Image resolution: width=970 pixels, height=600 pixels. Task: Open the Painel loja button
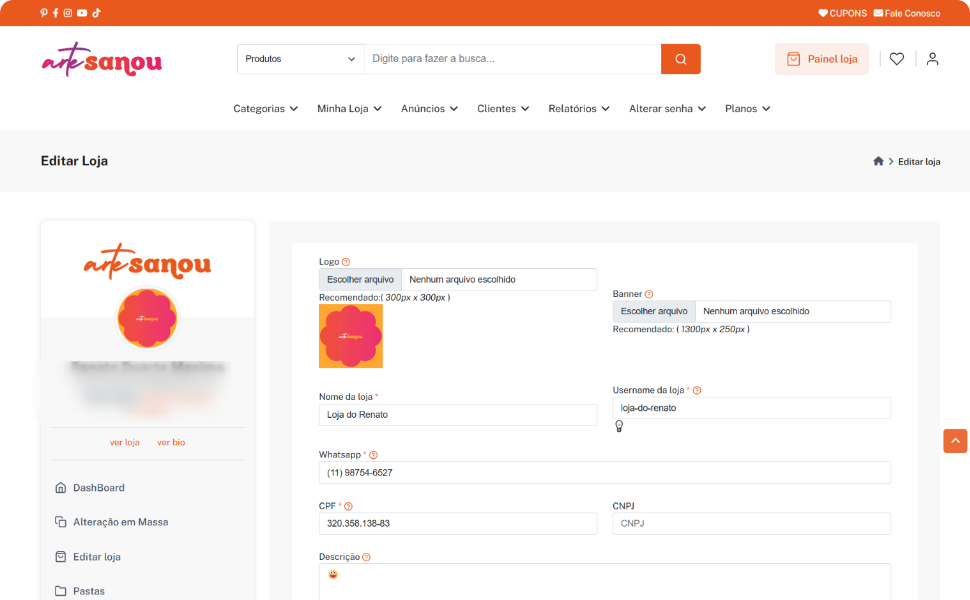pos(822,59)
